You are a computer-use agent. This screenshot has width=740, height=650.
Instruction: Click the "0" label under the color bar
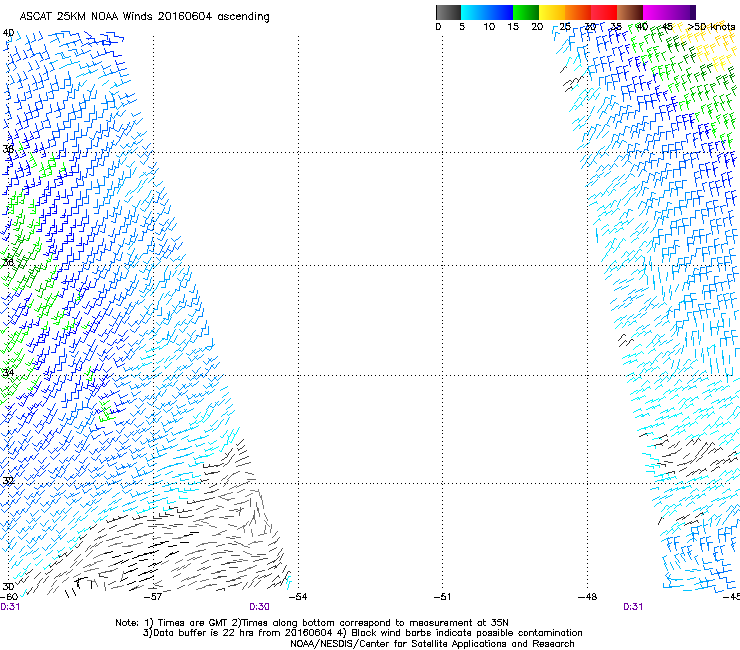[x=438, y=27]
